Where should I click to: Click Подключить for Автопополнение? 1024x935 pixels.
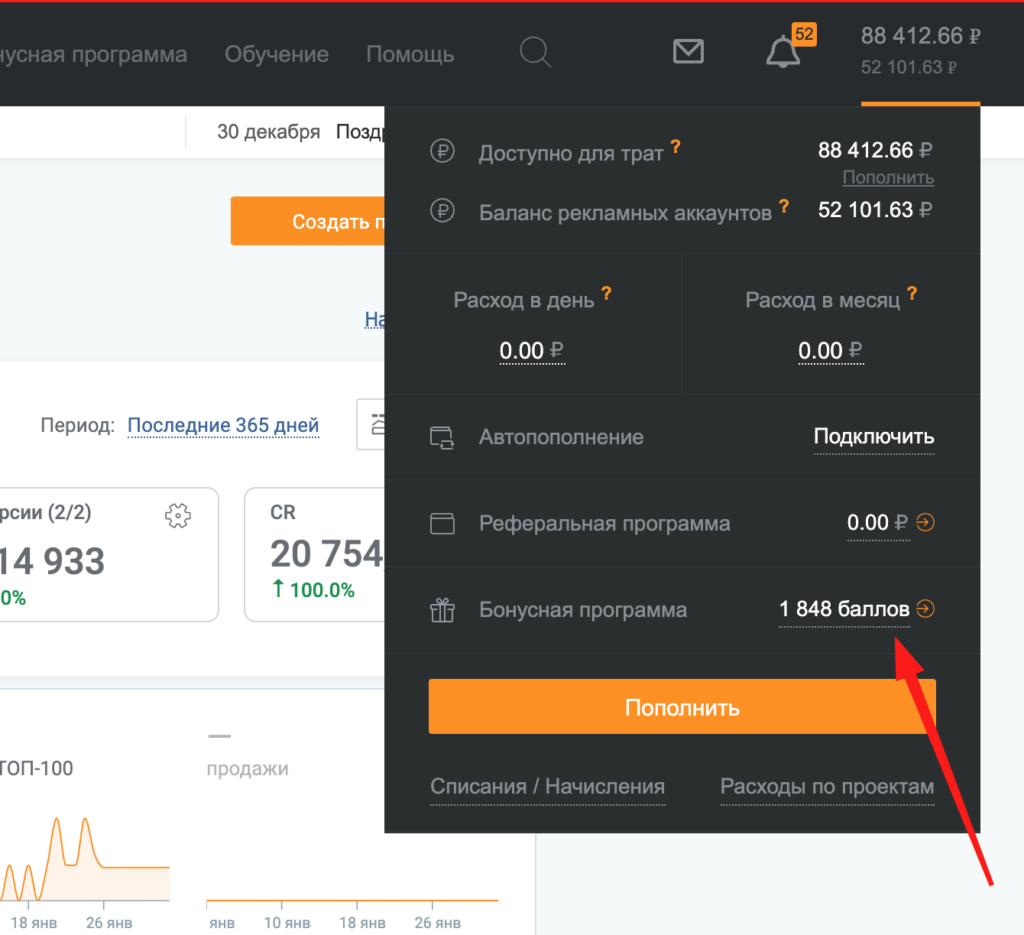pyautogui.click(x=873, y=437)
